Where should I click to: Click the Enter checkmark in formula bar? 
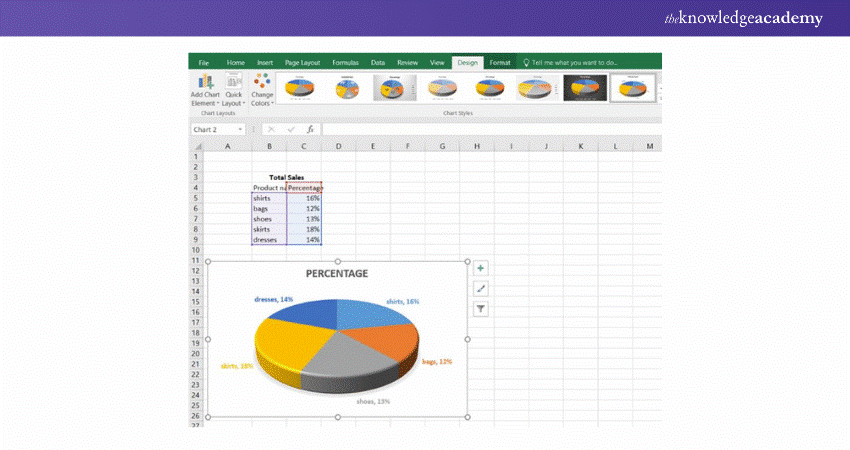tap(290, 129)
